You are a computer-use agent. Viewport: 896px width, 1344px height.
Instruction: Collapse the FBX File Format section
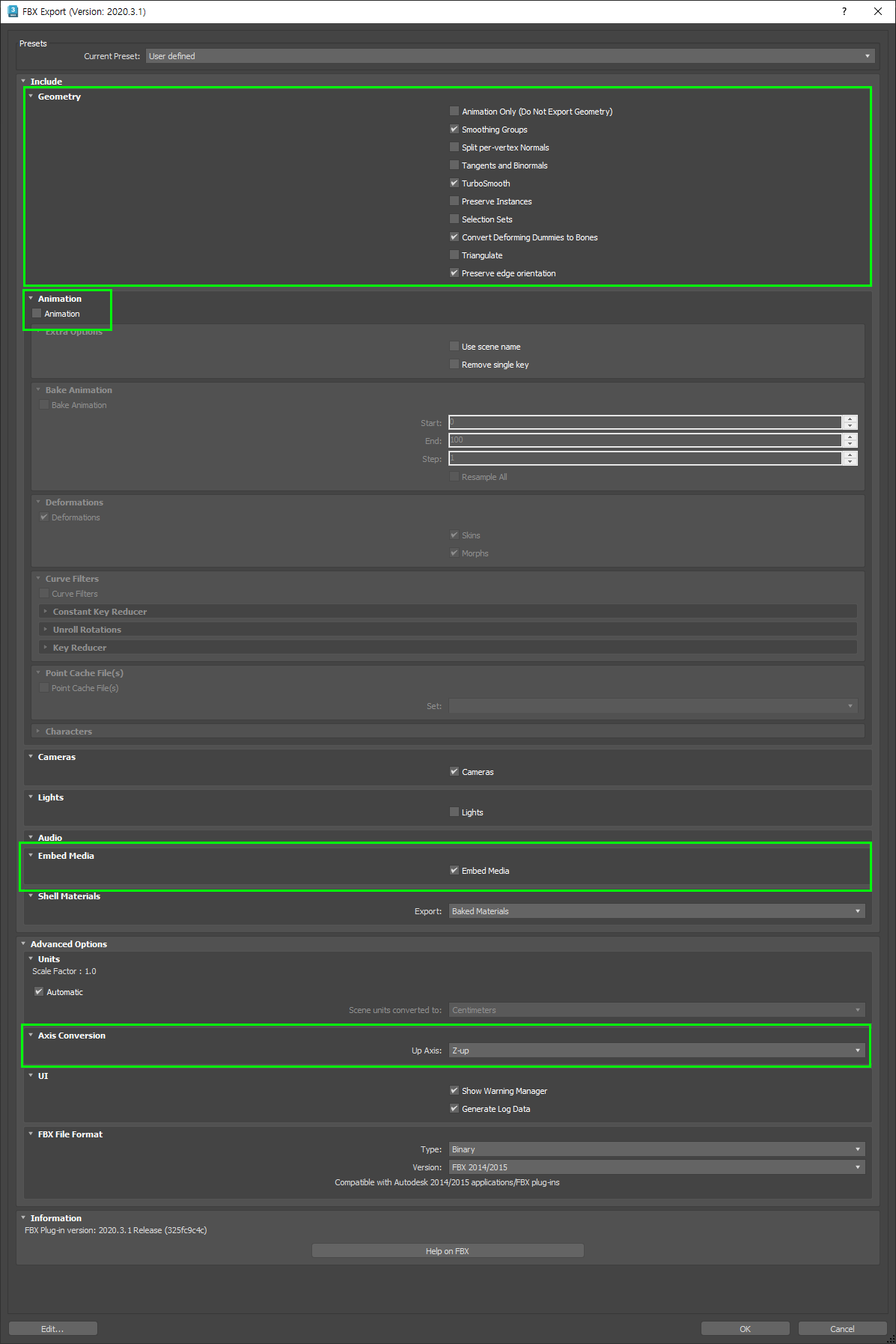point(31,1134)
